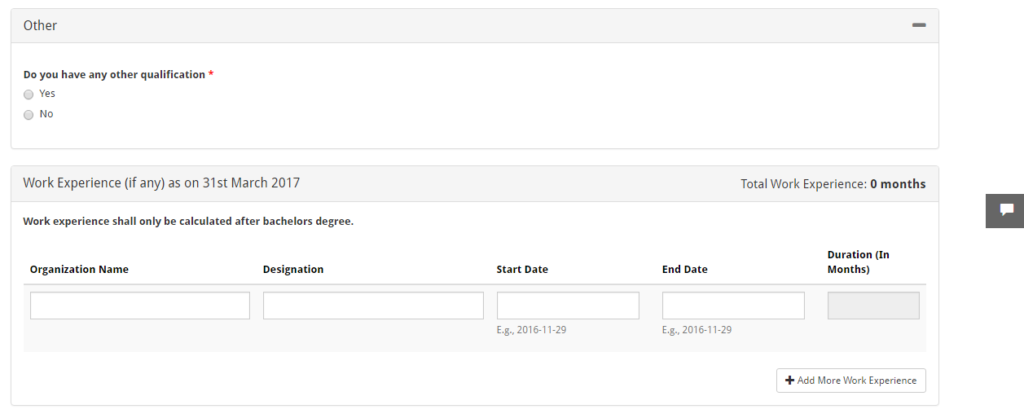Click the Start Date column header
The height and width of the screenshot is (418, 1024).
[522, 269]
